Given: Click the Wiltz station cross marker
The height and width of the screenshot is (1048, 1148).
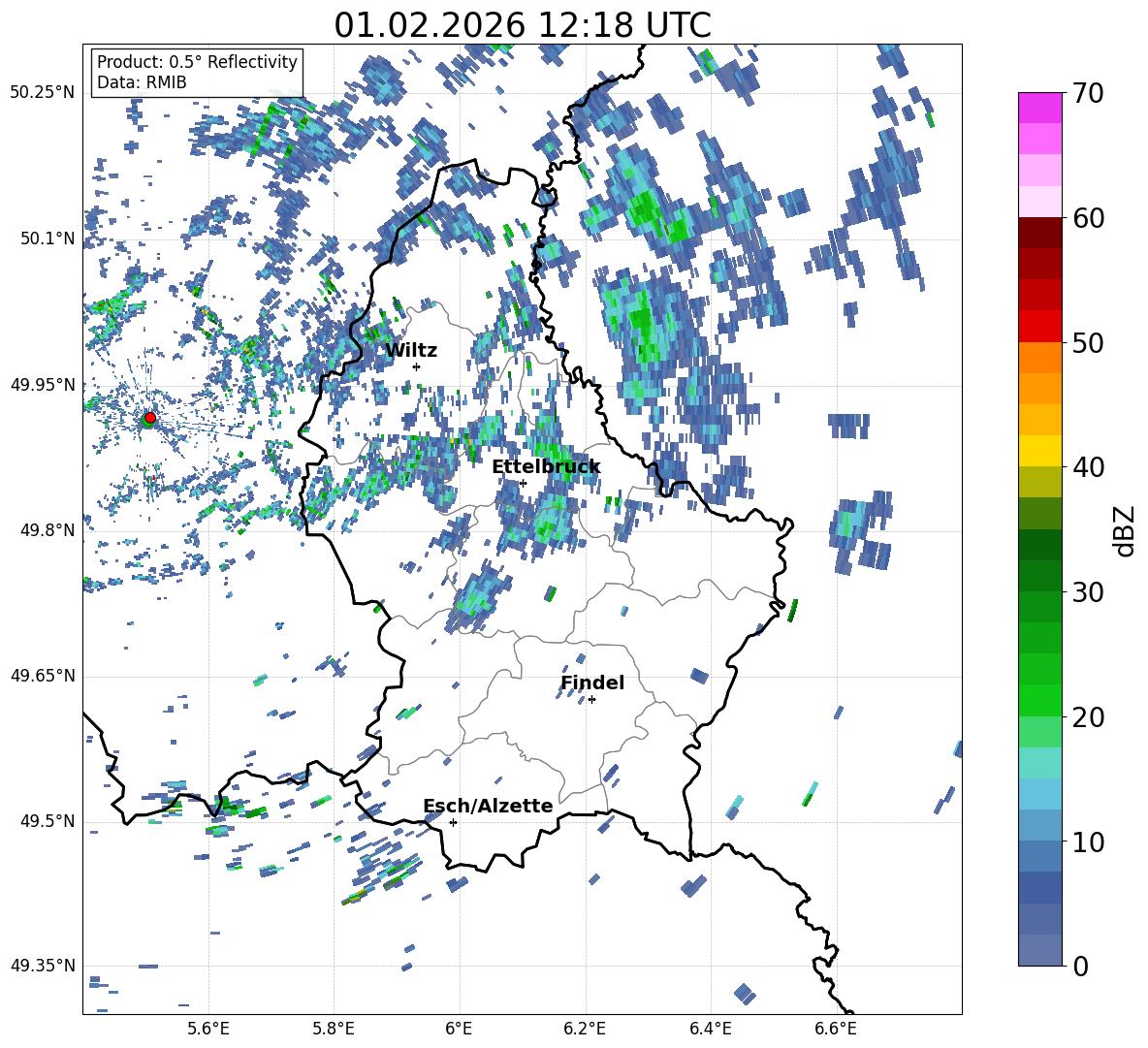Looking at the screenshot, I should pyautogui.click(x=417, y=366).
